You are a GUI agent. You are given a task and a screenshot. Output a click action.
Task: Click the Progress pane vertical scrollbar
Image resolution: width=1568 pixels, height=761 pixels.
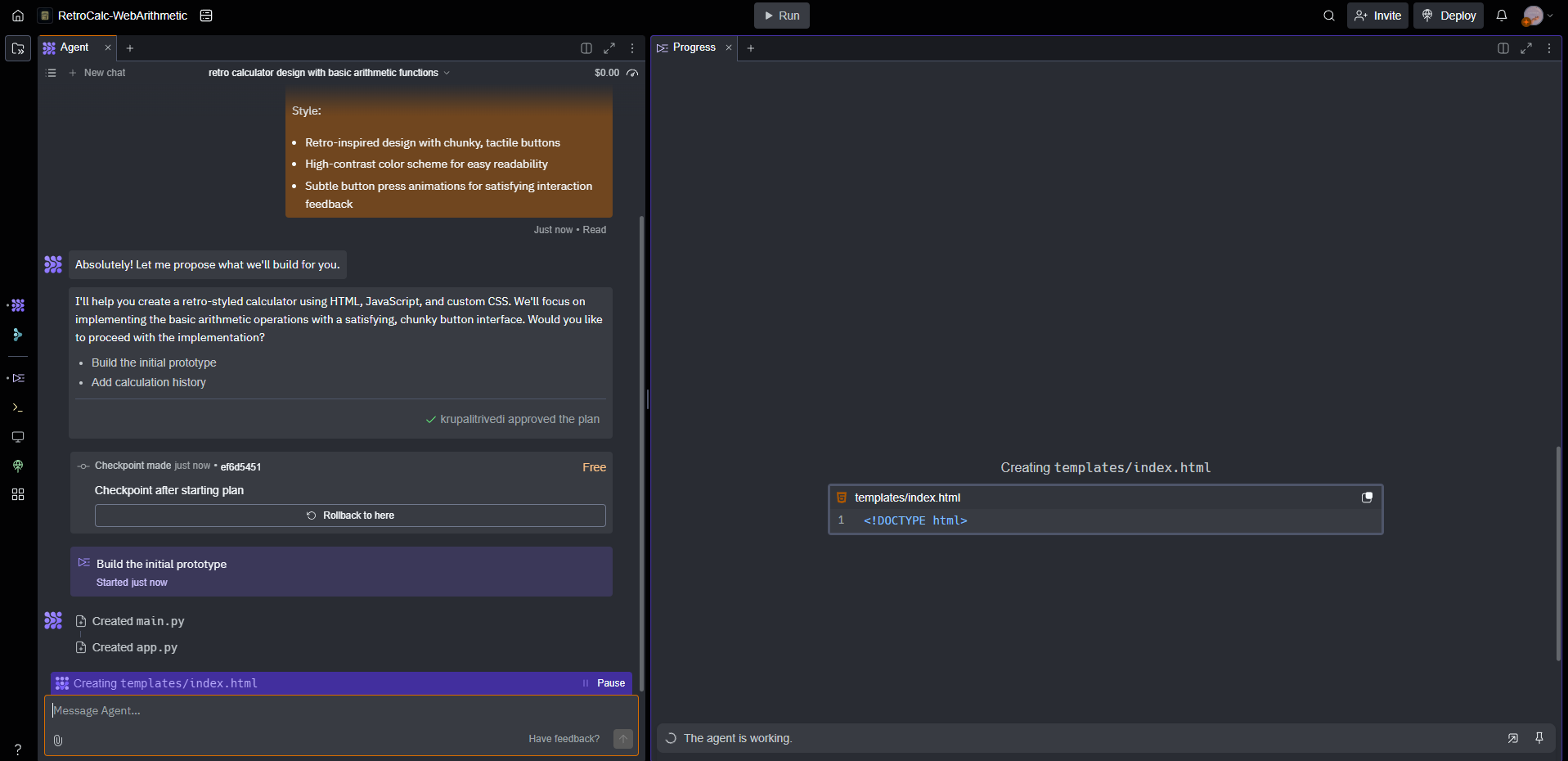pyautogui.click(x=1559, y=553)
